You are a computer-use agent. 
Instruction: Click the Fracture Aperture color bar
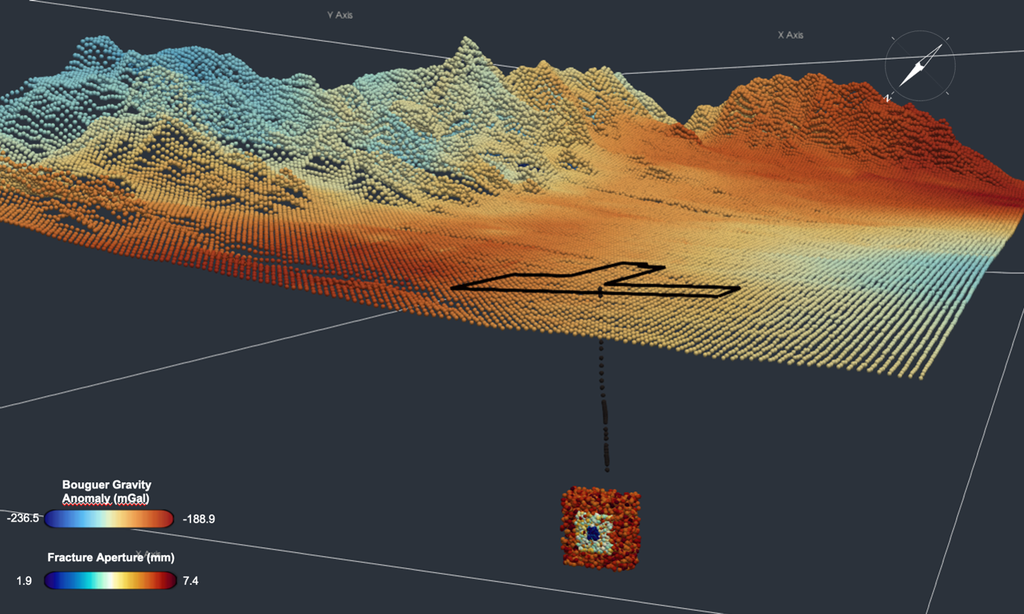[x=110, y=580]
